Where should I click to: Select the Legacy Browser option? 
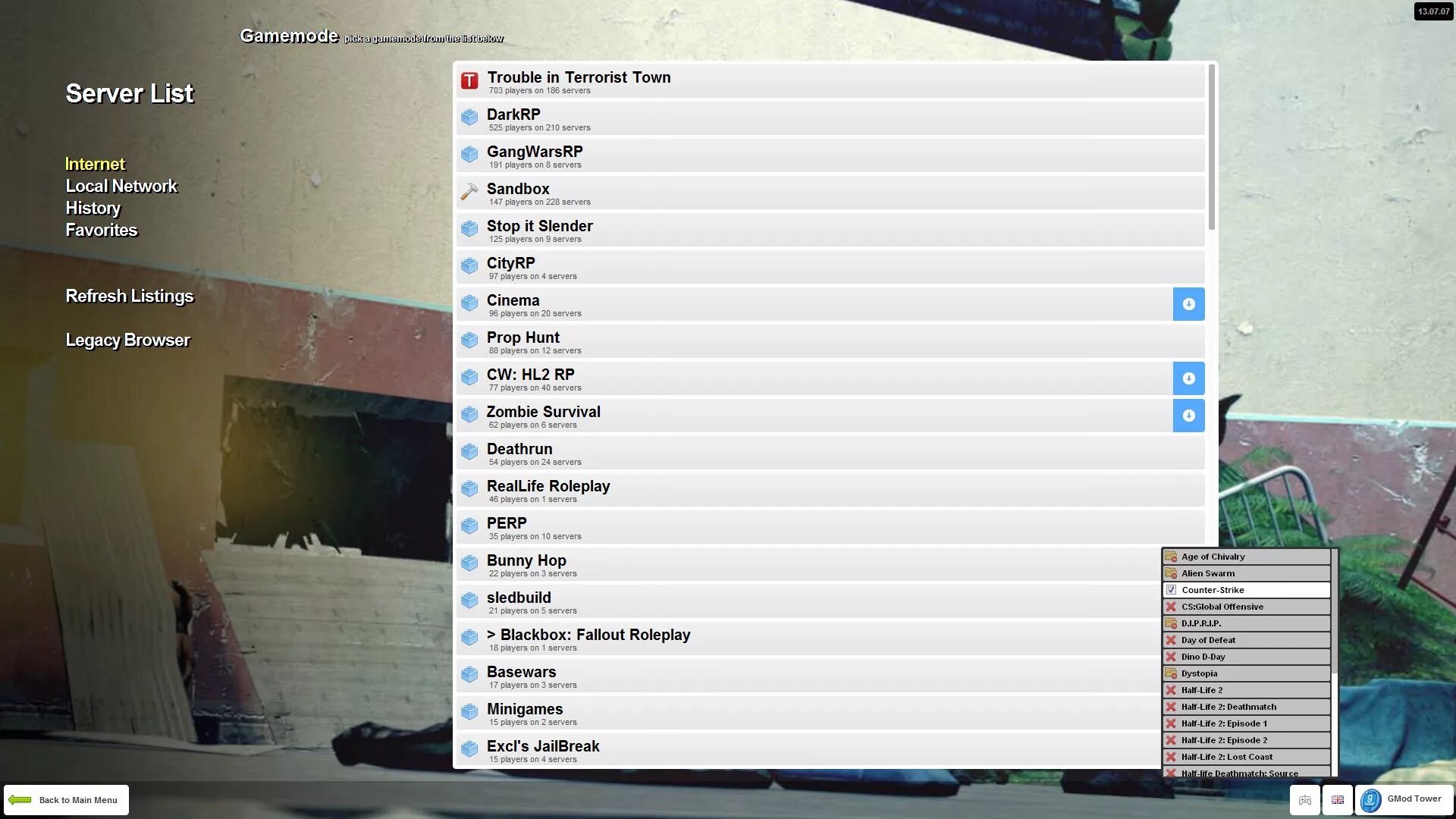(x=127, y=340)
